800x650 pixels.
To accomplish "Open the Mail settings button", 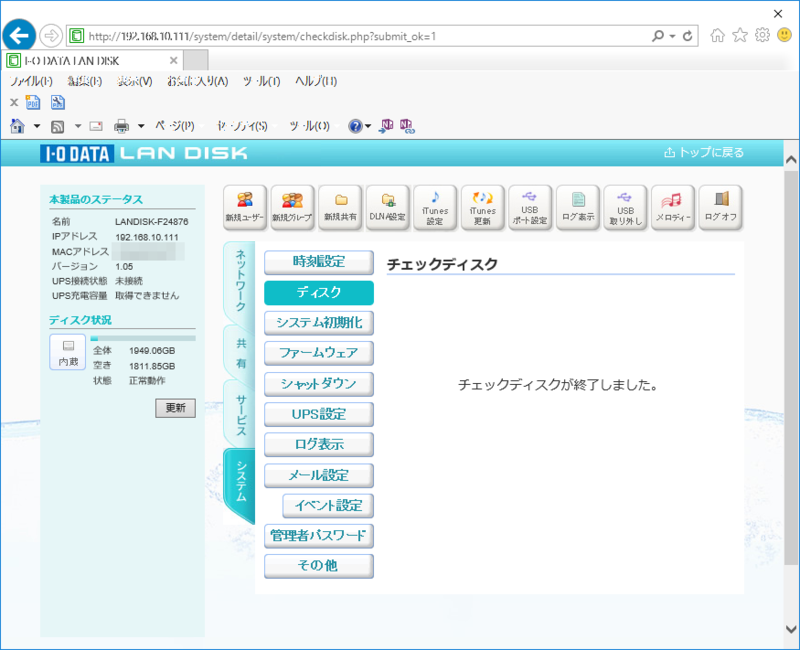I will point(319,475).
